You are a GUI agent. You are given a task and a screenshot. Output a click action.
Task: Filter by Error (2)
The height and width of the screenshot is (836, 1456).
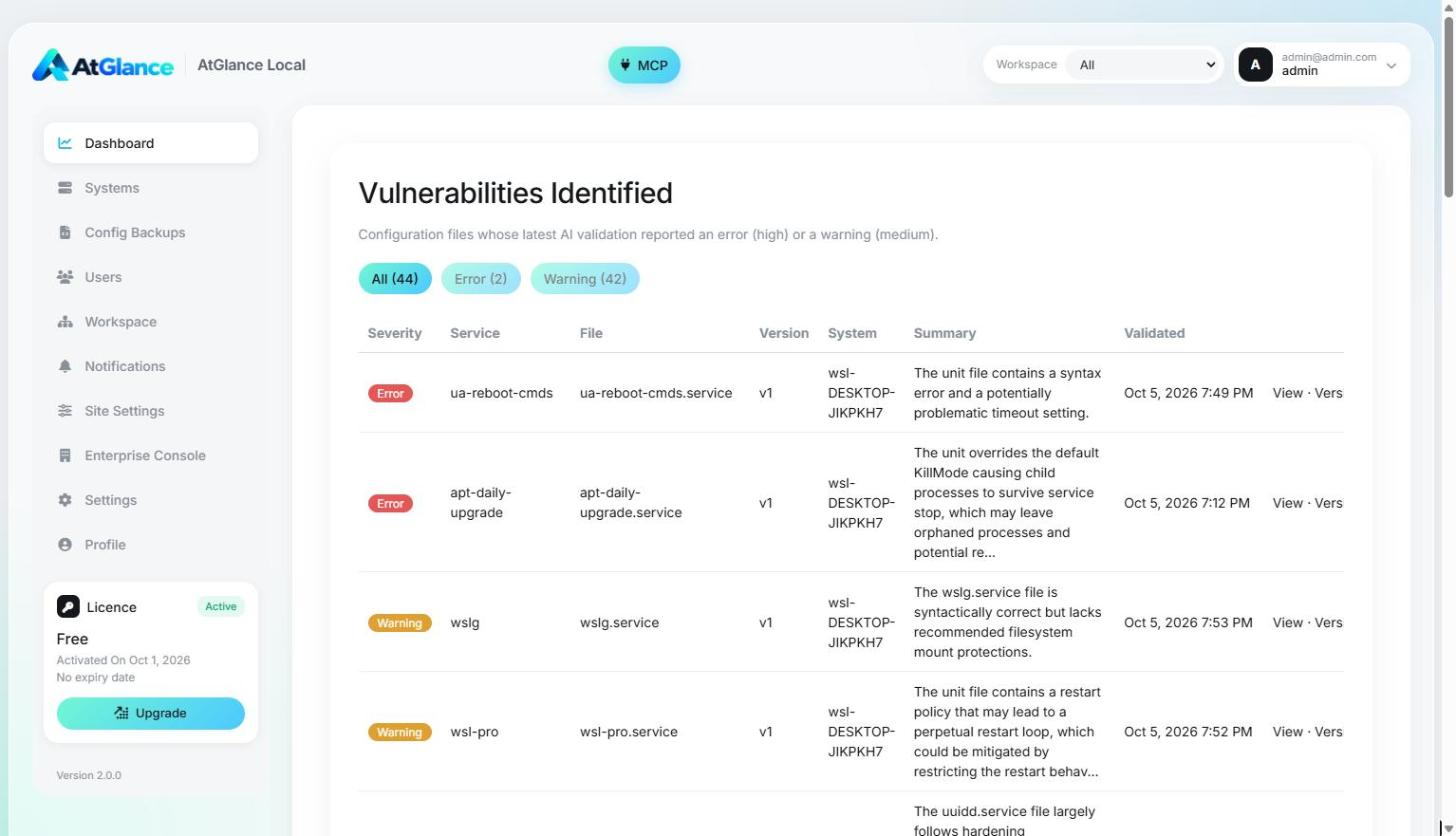coord(481,279)
